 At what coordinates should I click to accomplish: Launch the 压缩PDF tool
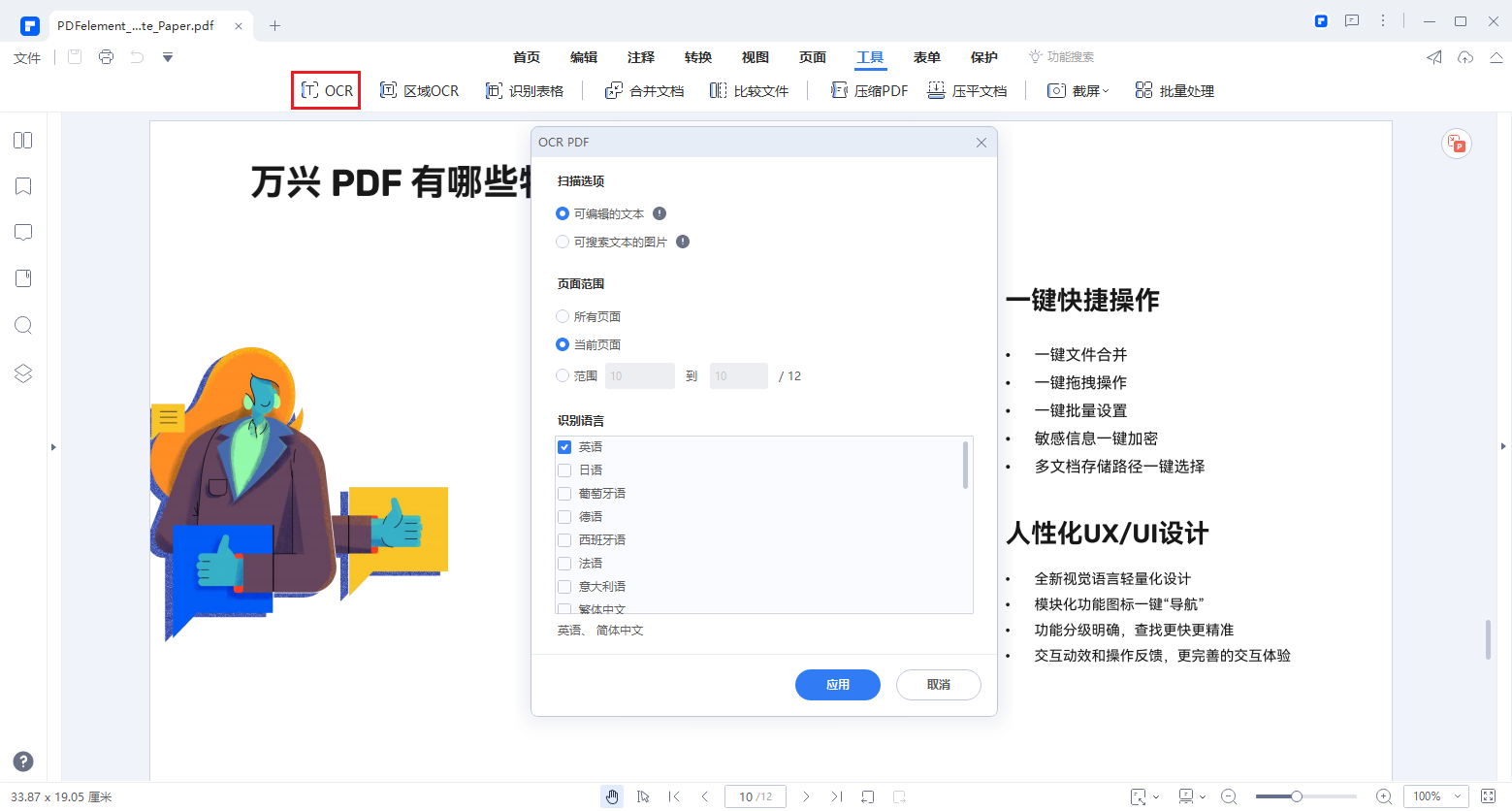coord(868,89)
